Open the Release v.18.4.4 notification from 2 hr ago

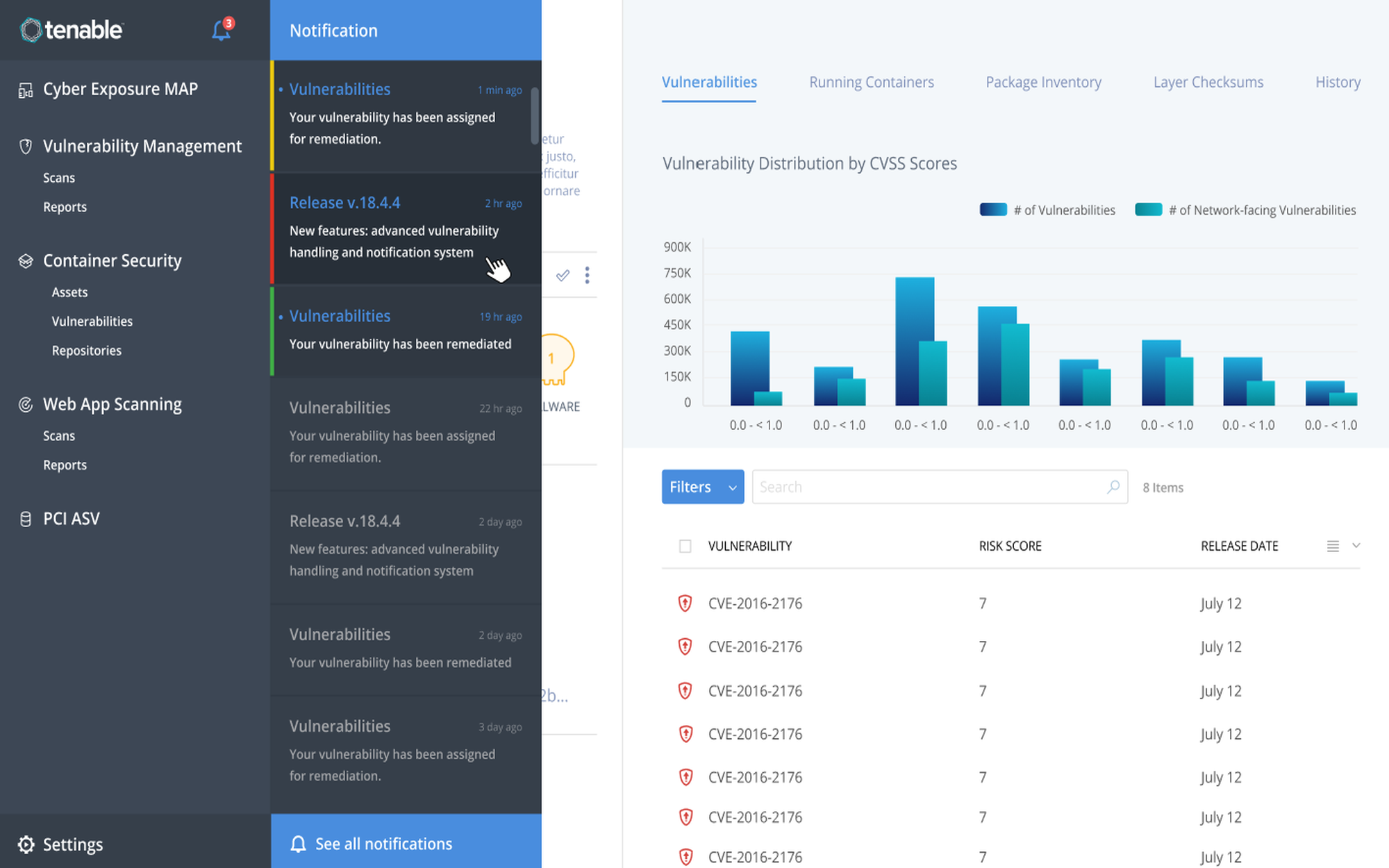[x=406, y=228]
